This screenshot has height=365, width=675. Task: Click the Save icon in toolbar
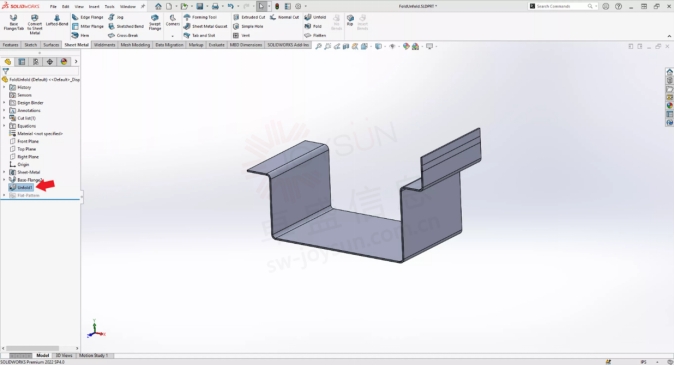click(x=200, y=6)
